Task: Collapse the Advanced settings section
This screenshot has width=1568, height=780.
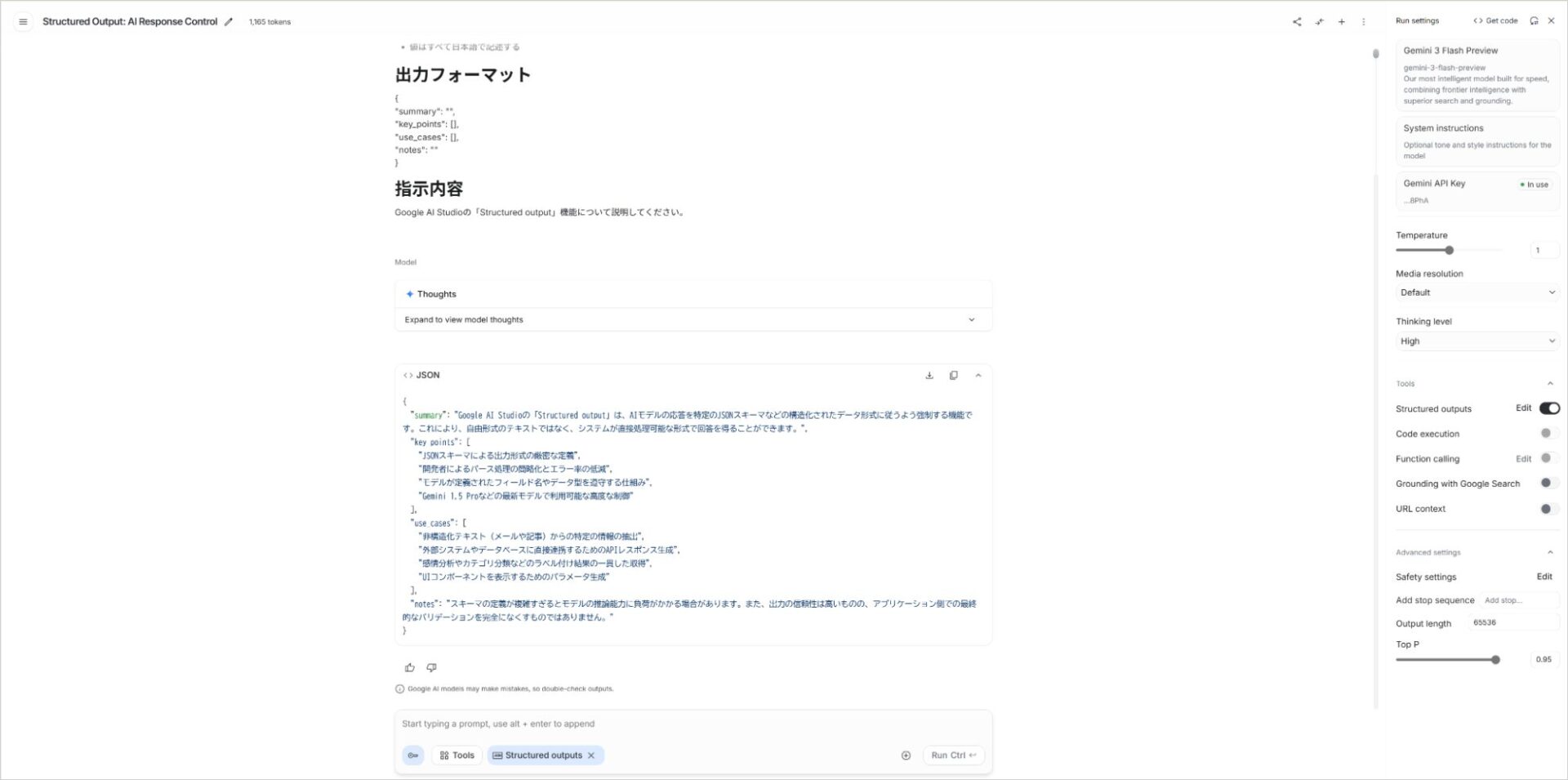Action: [x=1551, y=551]
